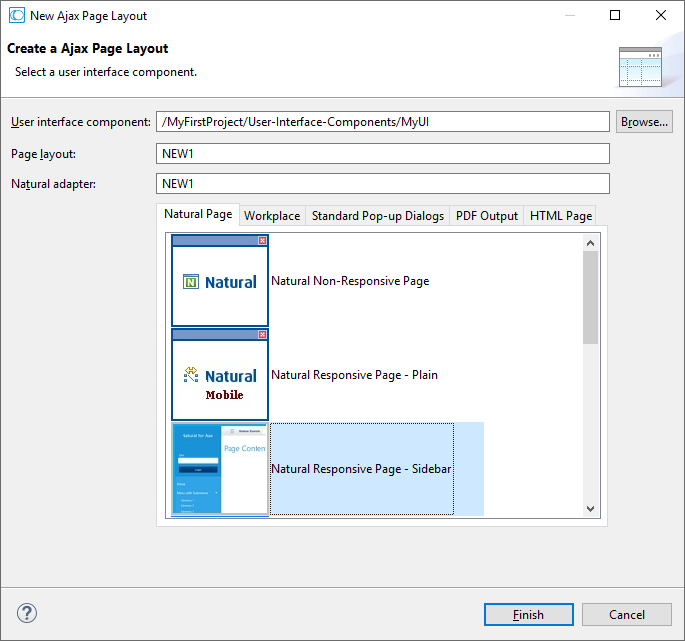This screenshot has height=641, width=685.
Task: Click the Finish button
Action: click(x=528, y=614)
